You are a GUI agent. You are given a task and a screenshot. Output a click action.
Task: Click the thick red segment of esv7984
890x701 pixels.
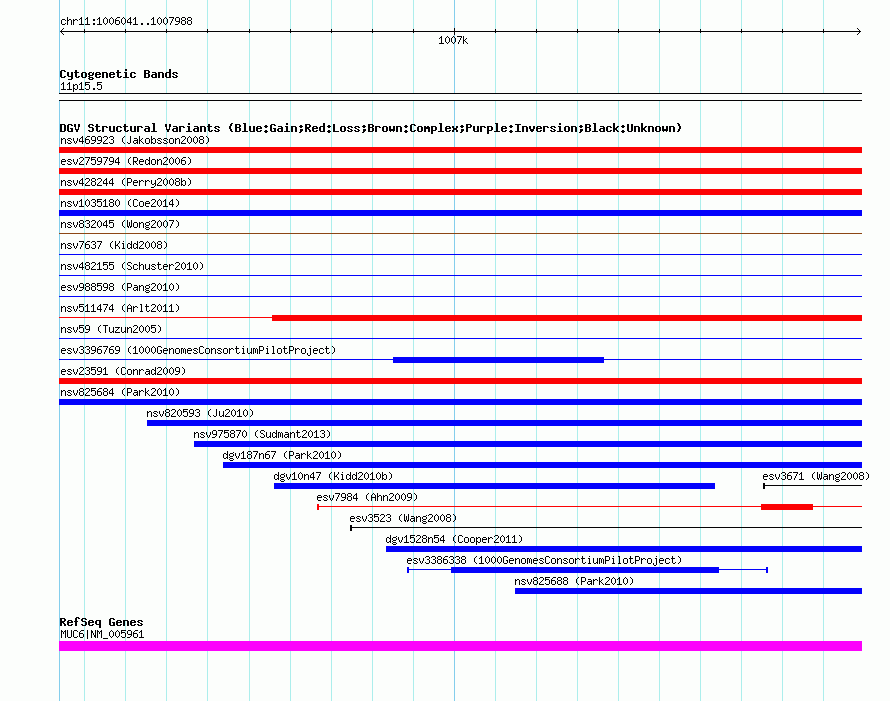click(x=787, y=507)
